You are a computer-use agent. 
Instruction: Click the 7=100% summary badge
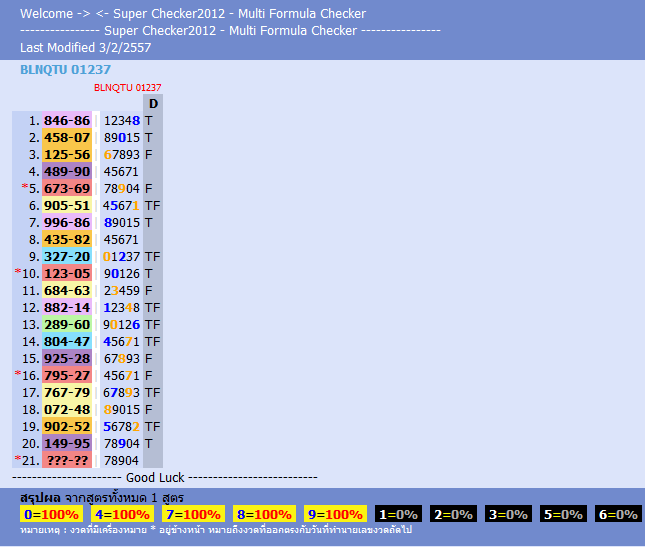193,514
